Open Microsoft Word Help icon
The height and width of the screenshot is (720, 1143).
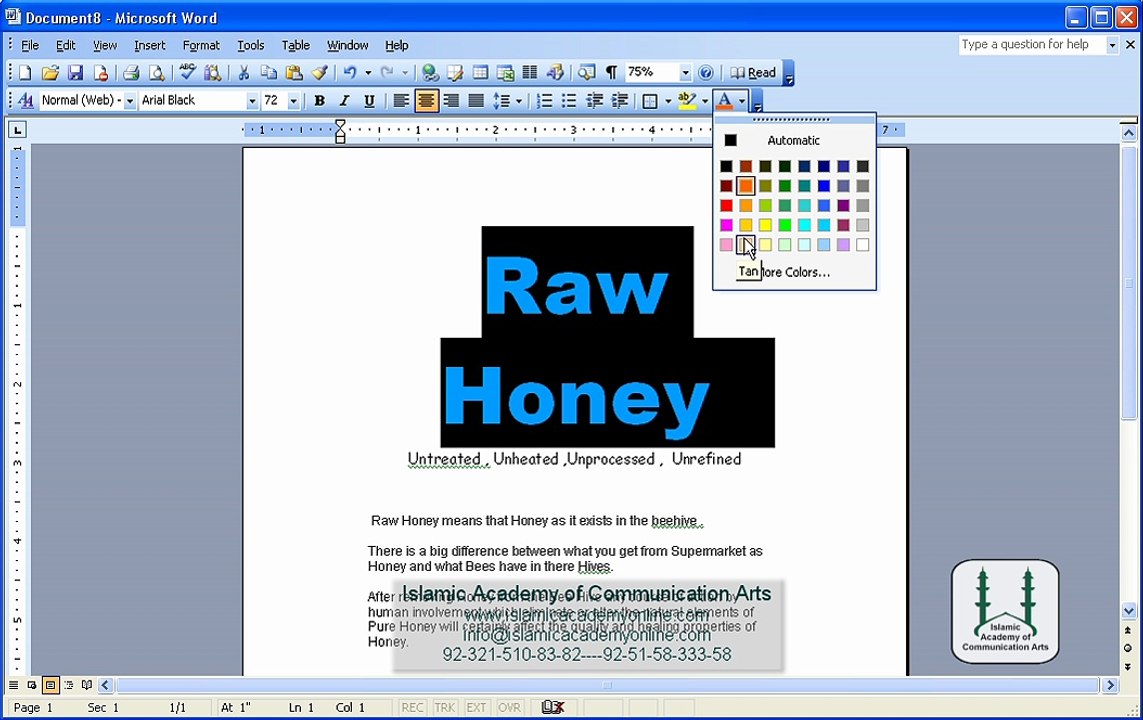click(706, 73)
